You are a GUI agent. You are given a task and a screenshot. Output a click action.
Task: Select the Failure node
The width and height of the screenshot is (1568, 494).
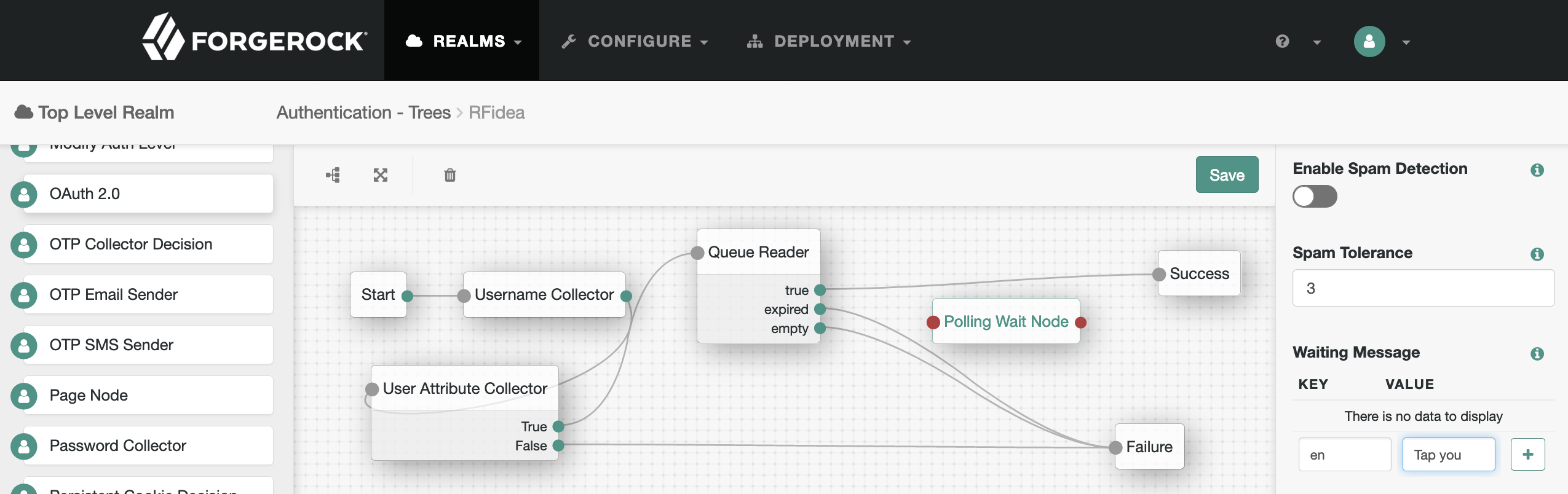[x=1149, y=447]
